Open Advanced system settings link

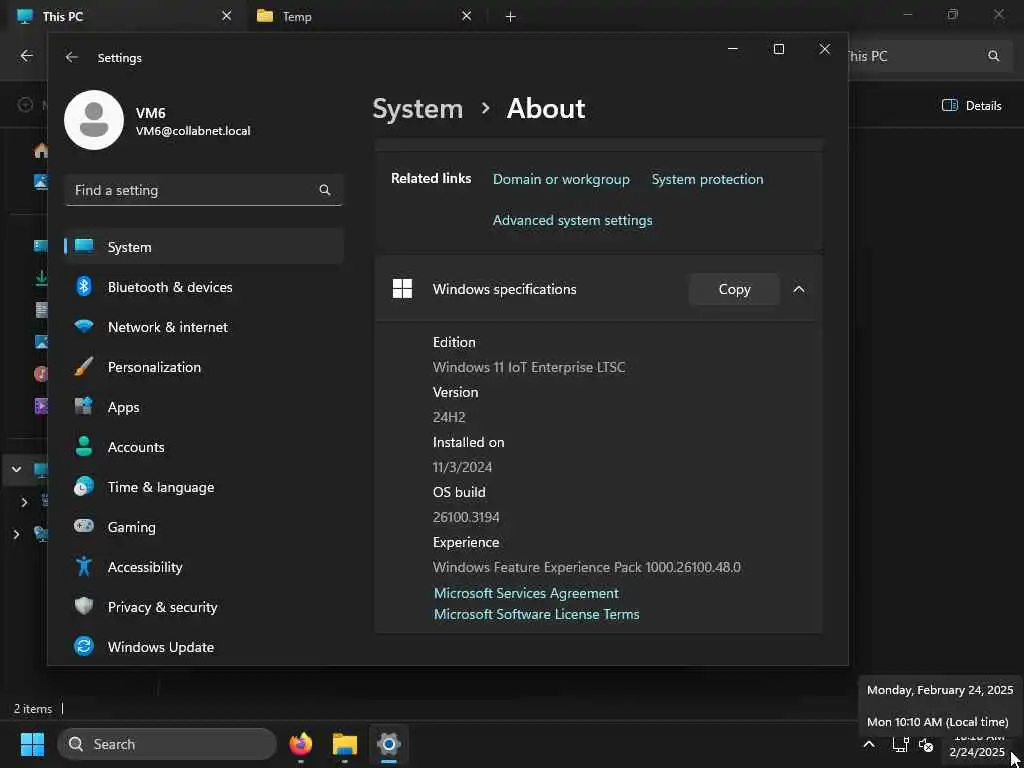tap(572, 220)
